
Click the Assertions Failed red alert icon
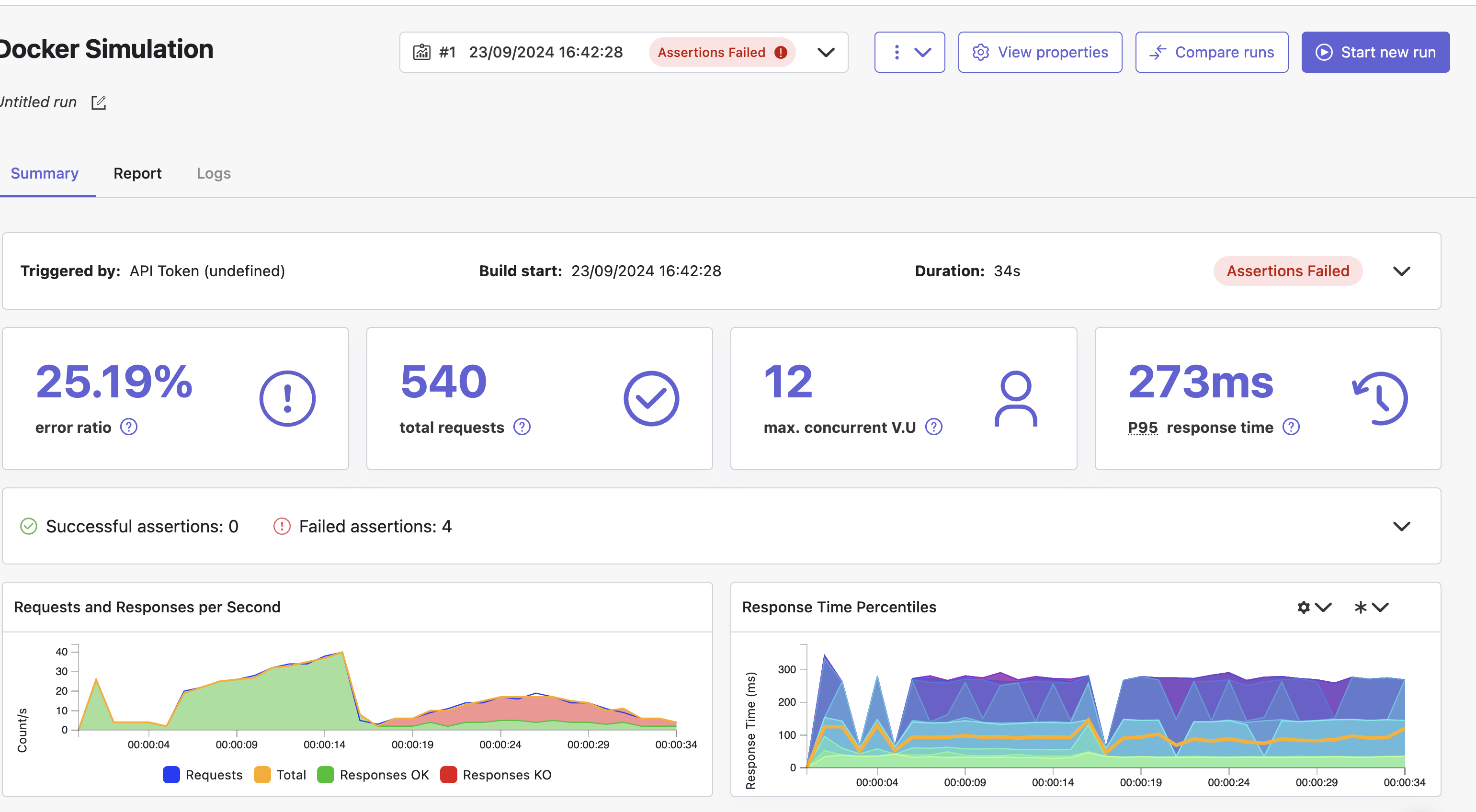click(x=781, y=52)
